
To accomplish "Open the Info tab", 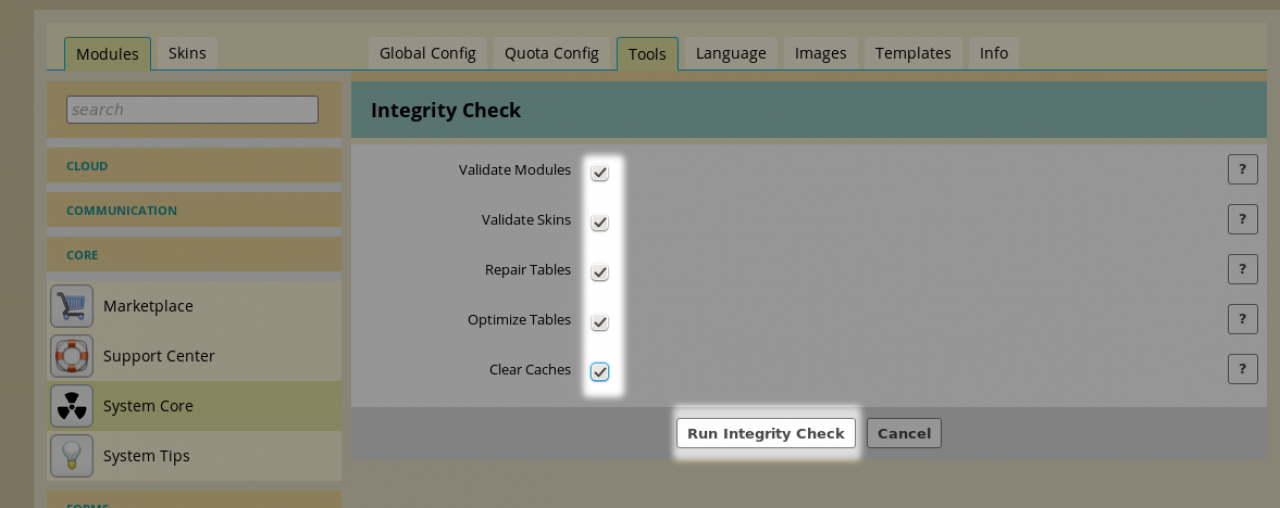I will [994, 53].
